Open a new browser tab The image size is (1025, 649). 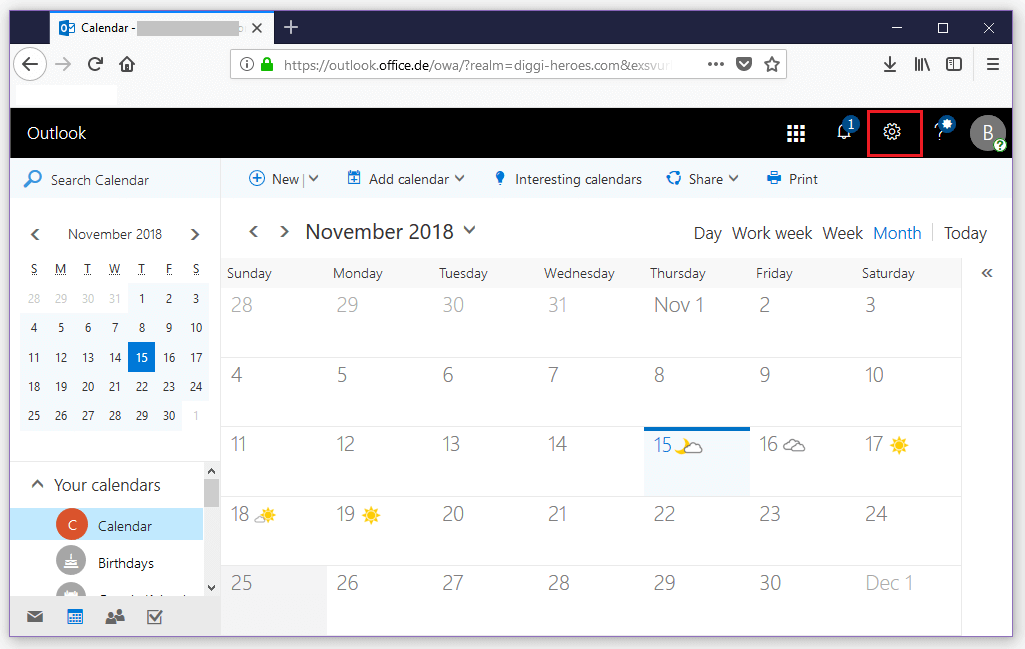(x=291, y=27)
